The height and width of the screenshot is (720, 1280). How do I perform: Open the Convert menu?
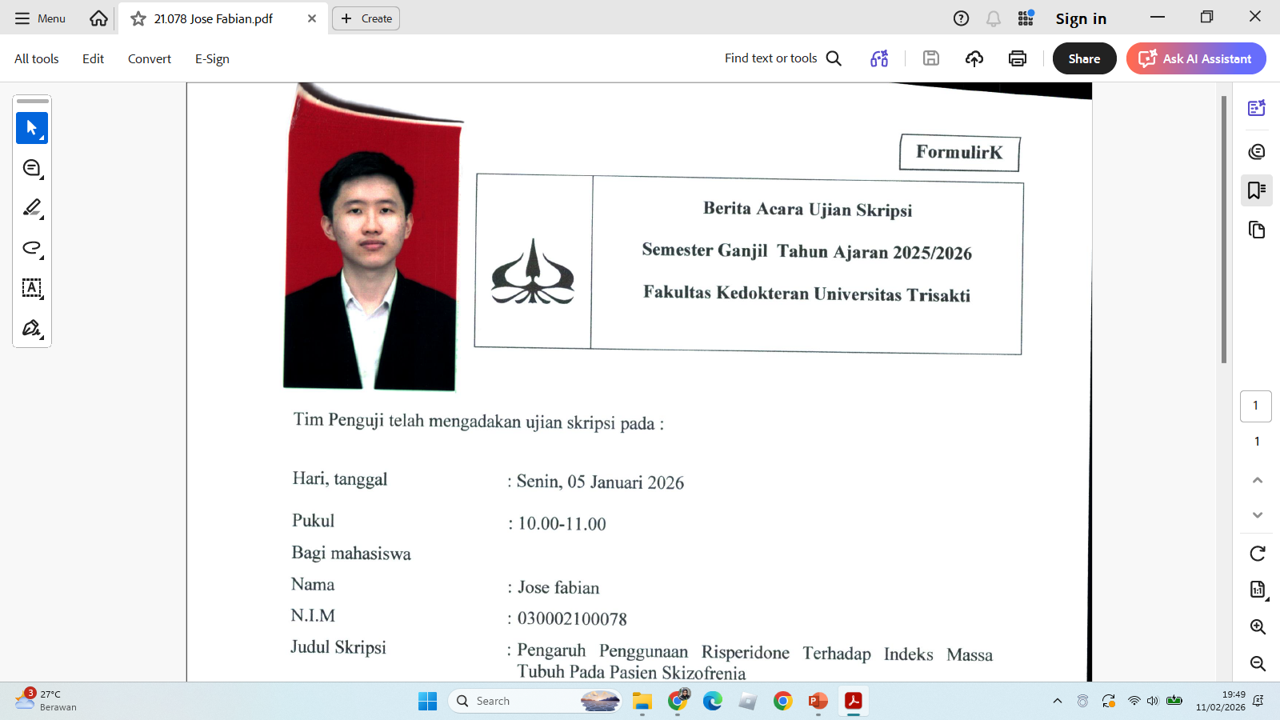149,59
